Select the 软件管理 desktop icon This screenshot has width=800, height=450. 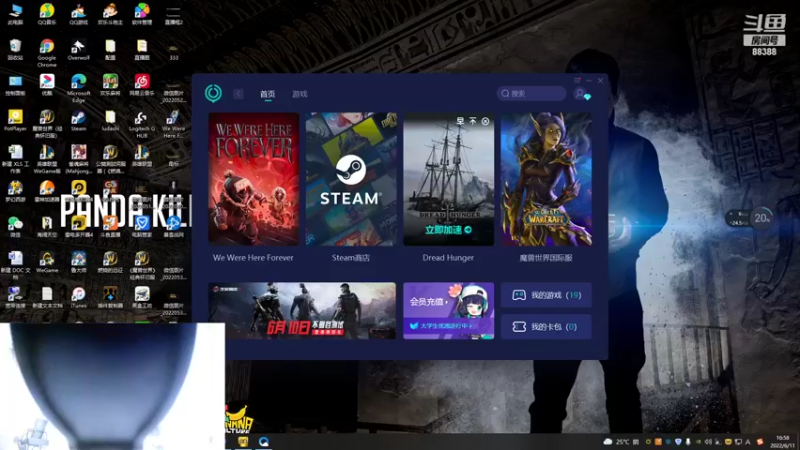tap(142, 13)
